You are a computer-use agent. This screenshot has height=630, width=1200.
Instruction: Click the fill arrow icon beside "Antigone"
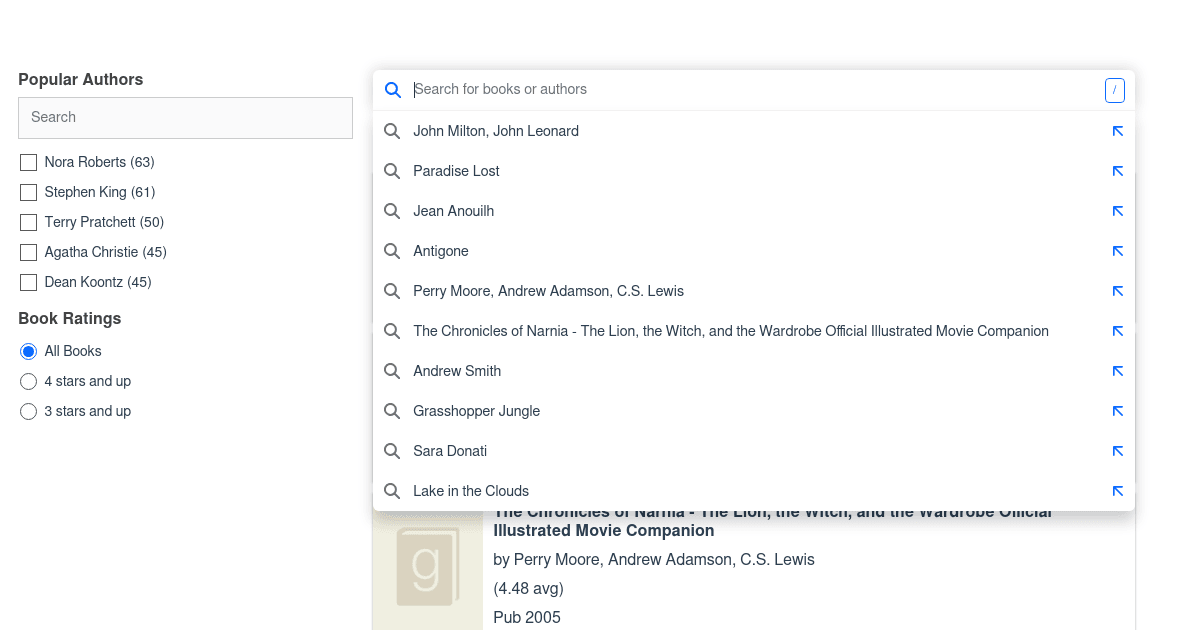(x=1117, y=251)
